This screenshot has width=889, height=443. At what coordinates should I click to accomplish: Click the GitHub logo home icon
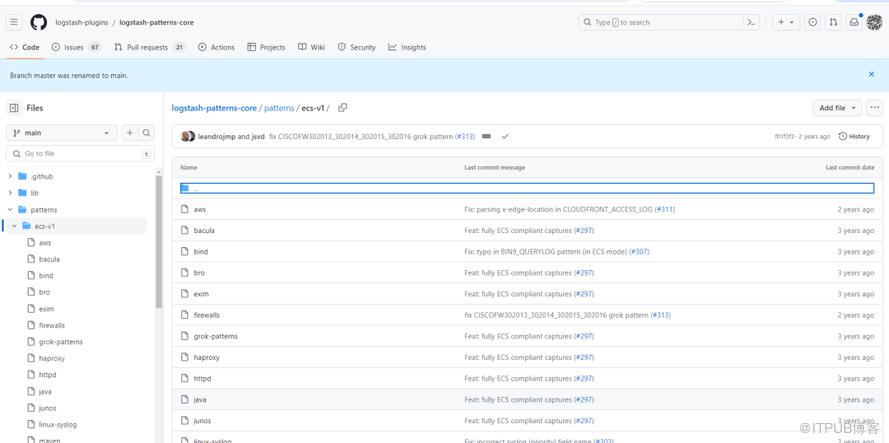pyautogui.click(x=38, y=22)
